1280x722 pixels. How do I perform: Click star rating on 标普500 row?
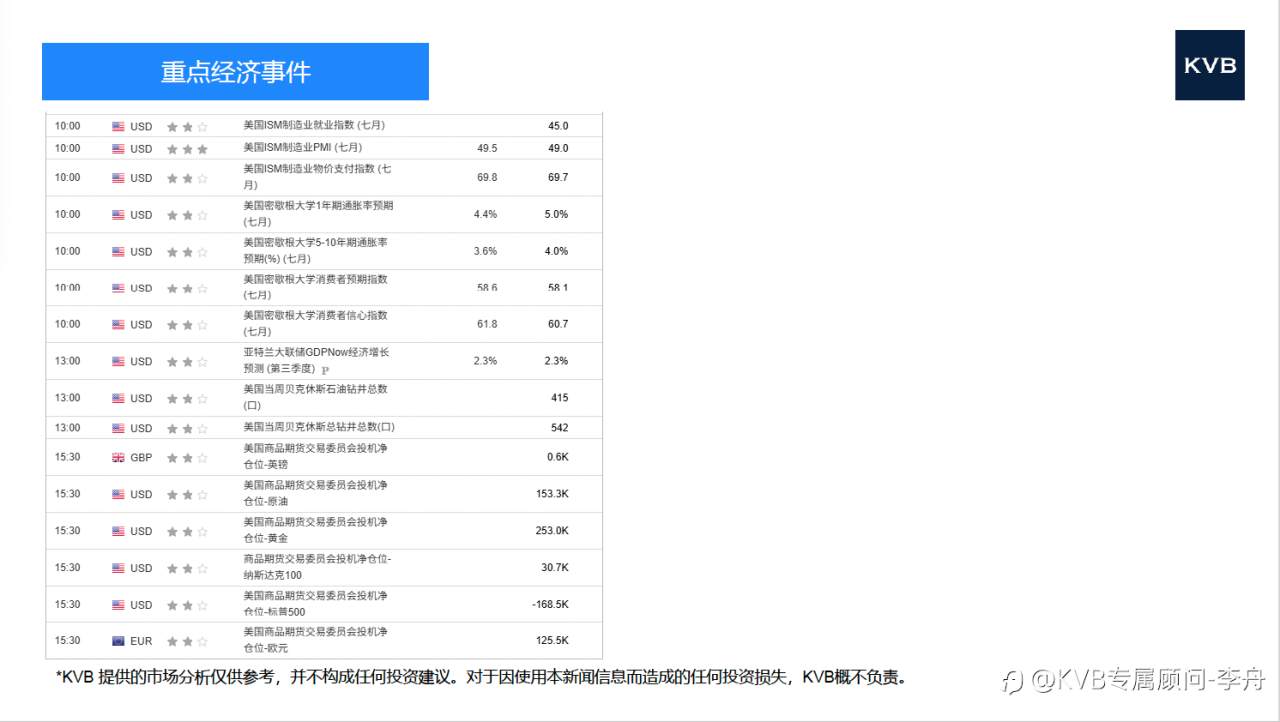click(187, 605)
